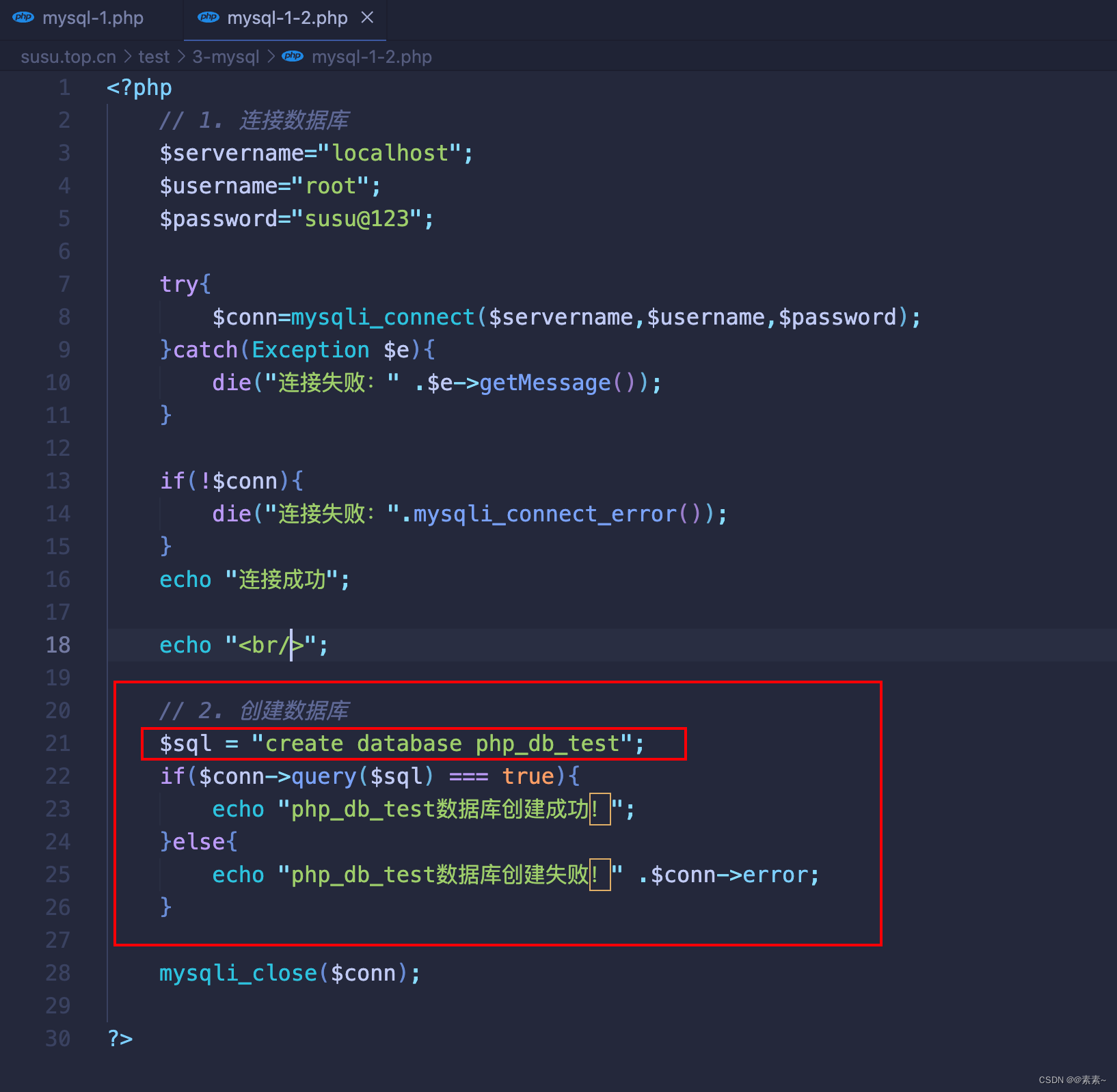The width and height of the screenshot is (1117, 1092).
Task: Click line number 18 in gutter
Action: tap(58, 645)
